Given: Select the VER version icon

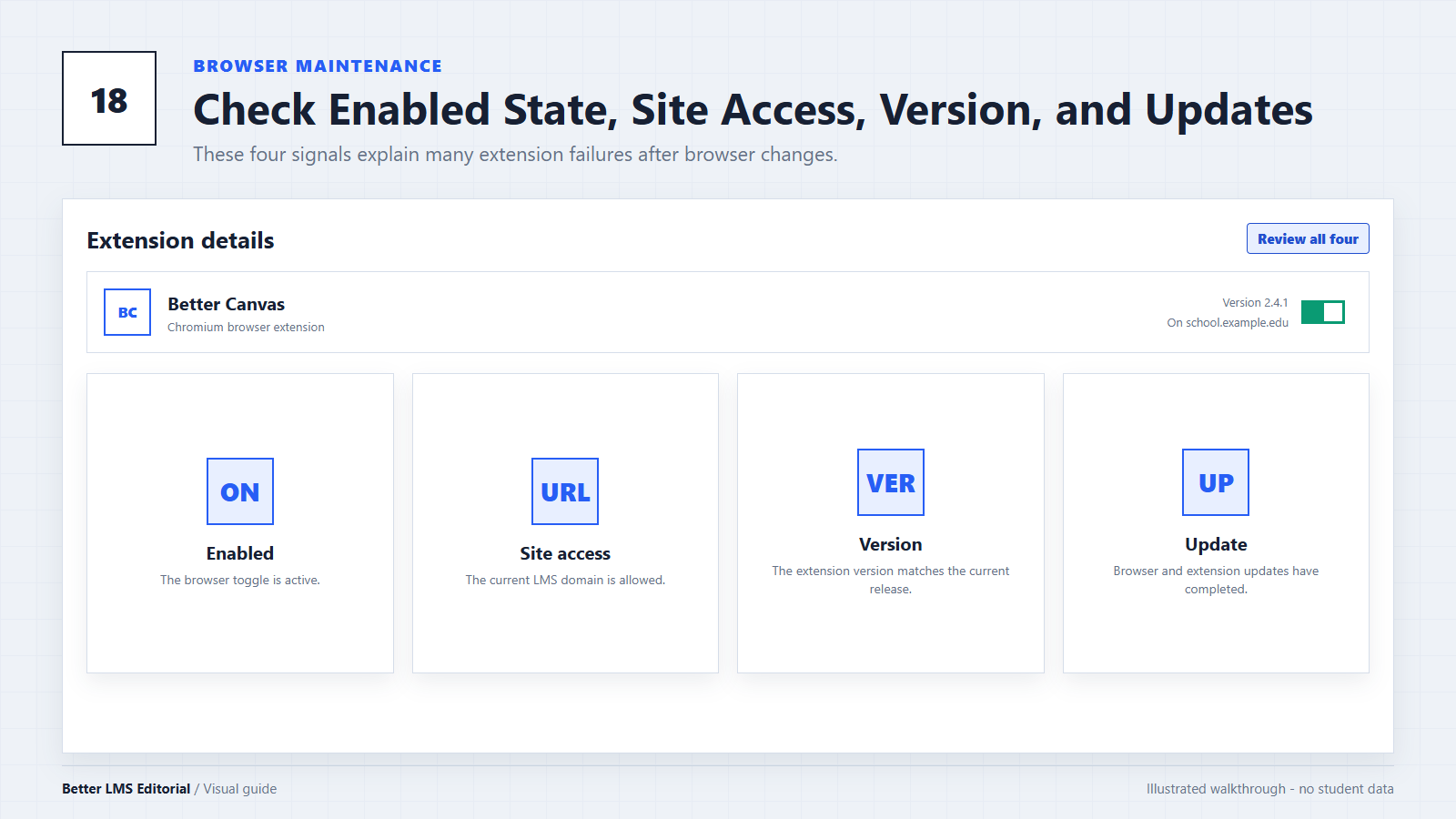Looking at the screenshot, I should (891, 482).
